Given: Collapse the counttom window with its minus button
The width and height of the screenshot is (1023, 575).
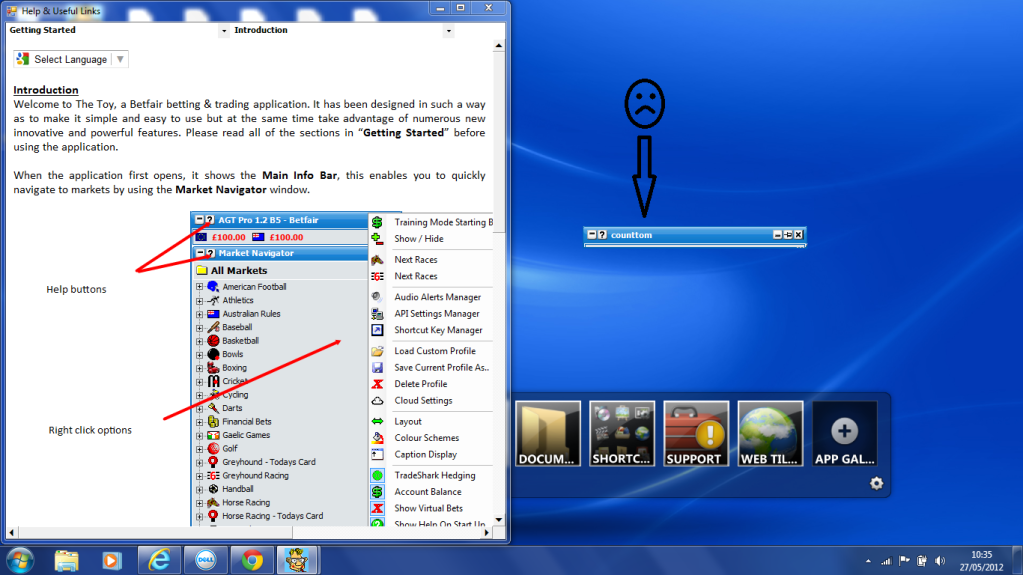Looking at the screenshot, I should coord(591,234).
